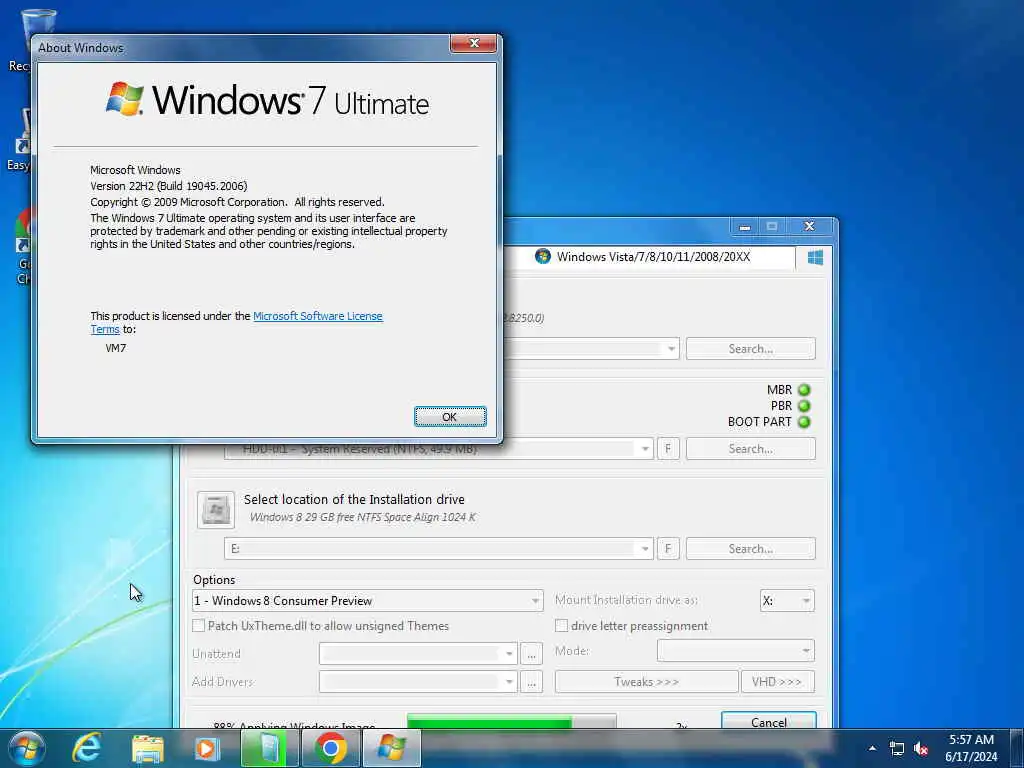
Task: Click the browse button next to Add Drivers
Action: [532, 682]
